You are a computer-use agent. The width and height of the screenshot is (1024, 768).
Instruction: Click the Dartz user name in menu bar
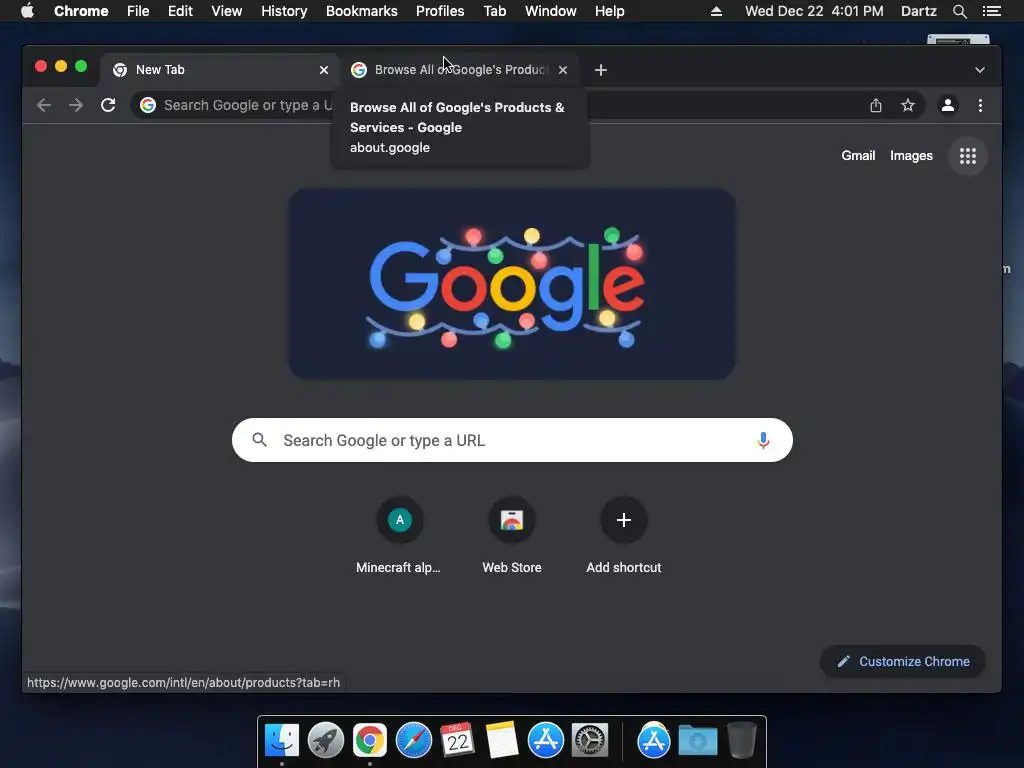[x=919, y=11]
